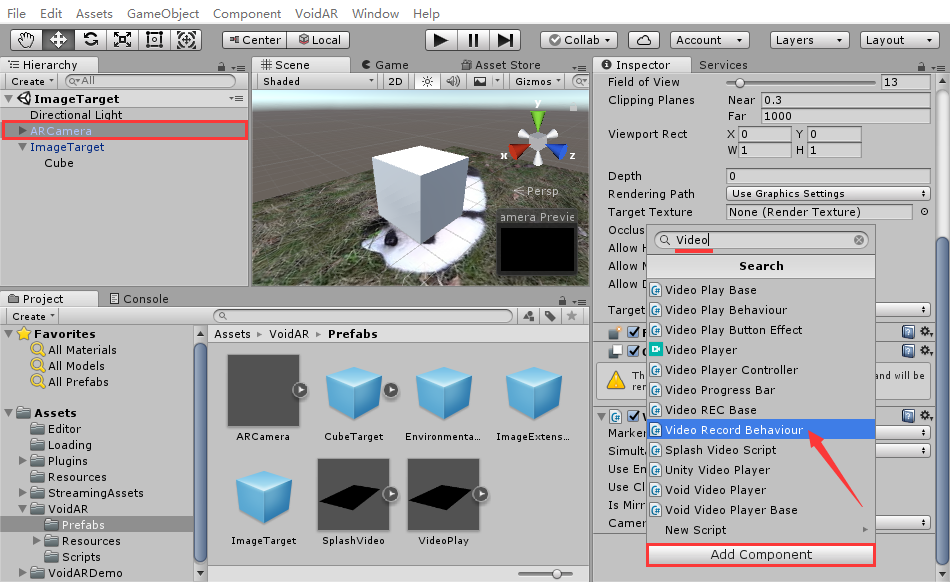This screenshot has height=582, width=950.
Task: Click Search by Type icon in Project
Action: (x=529, y=316)
